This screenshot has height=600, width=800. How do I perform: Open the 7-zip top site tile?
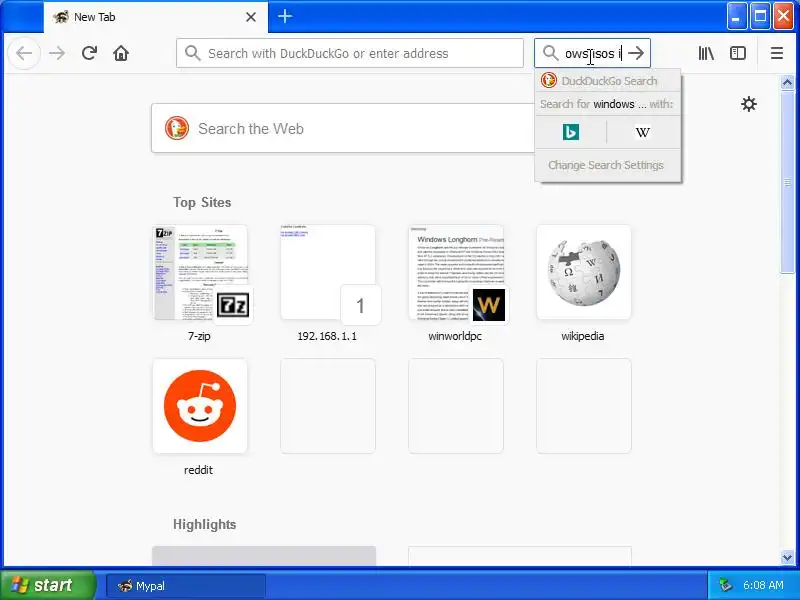[200, 272]
